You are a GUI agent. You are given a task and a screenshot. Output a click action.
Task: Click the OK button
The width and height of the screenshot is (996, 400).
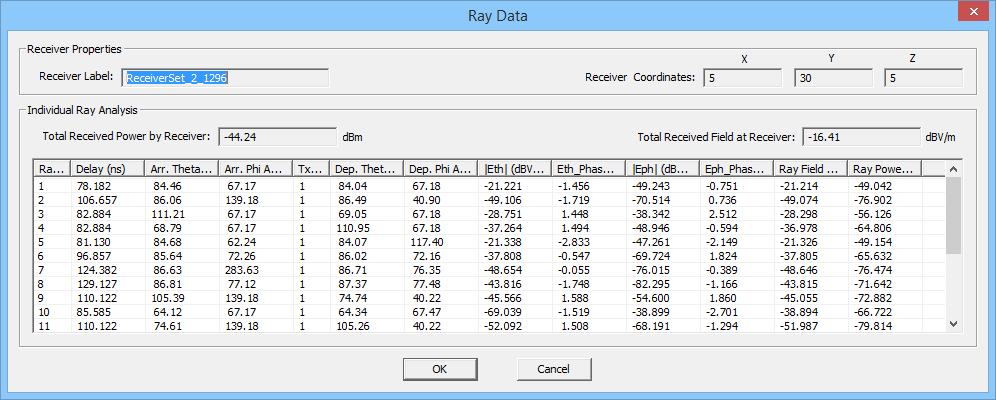coord(439,368)
